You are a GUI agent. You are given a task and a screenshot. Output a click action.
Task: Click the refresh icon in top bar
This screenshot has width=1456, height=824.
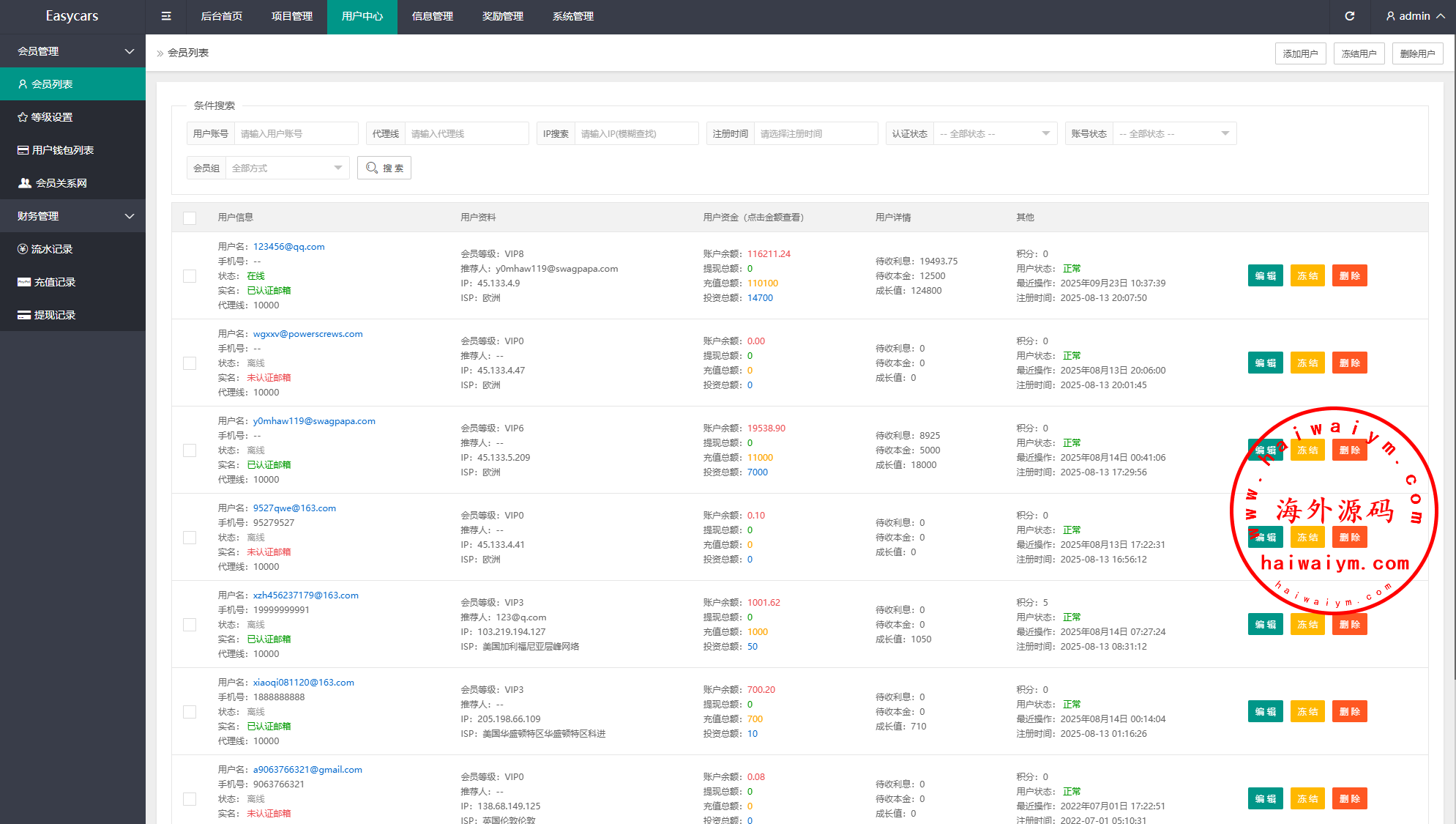pos(1350,16)
